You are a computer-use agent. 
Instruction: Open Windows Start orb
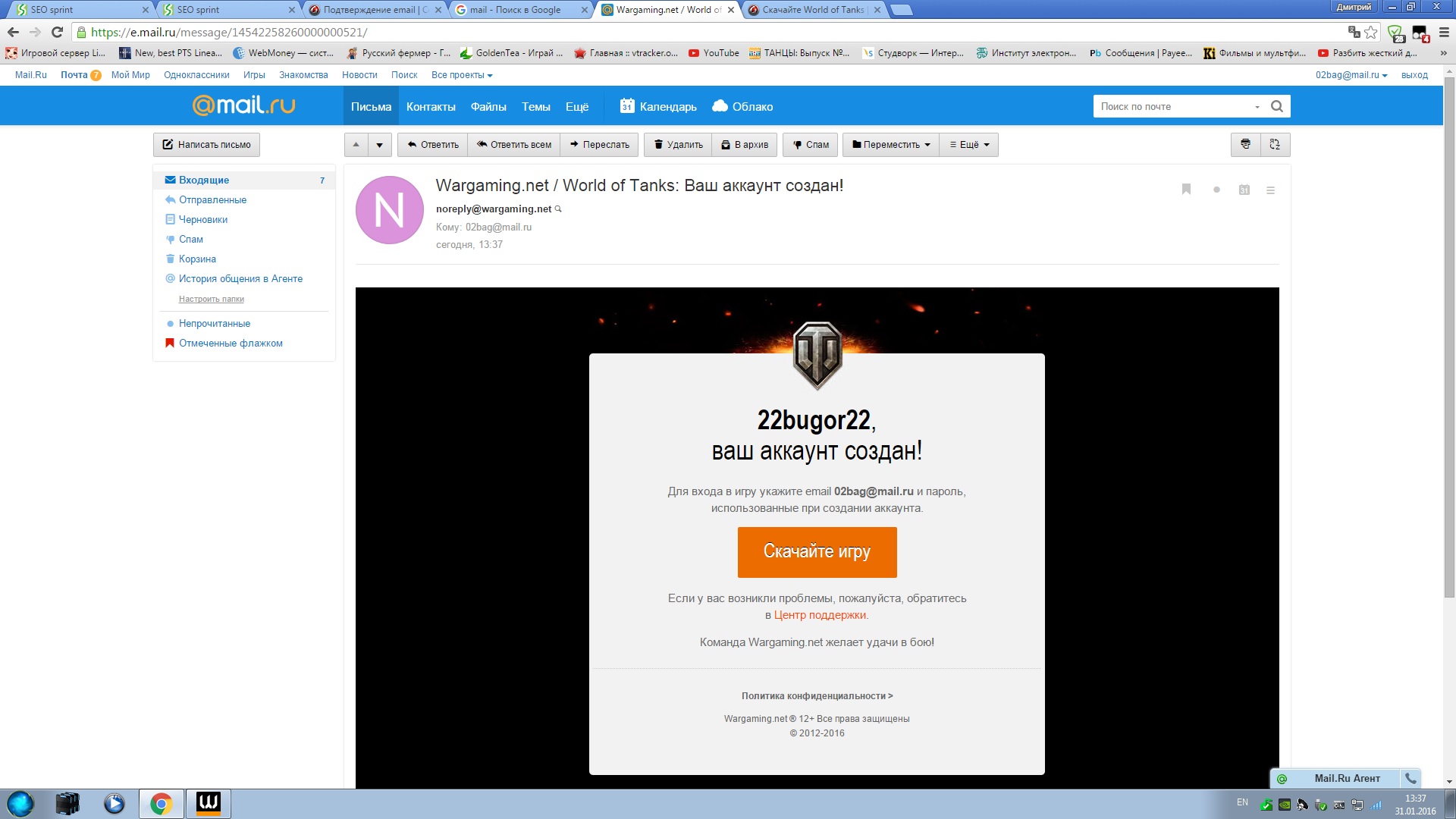20,803
